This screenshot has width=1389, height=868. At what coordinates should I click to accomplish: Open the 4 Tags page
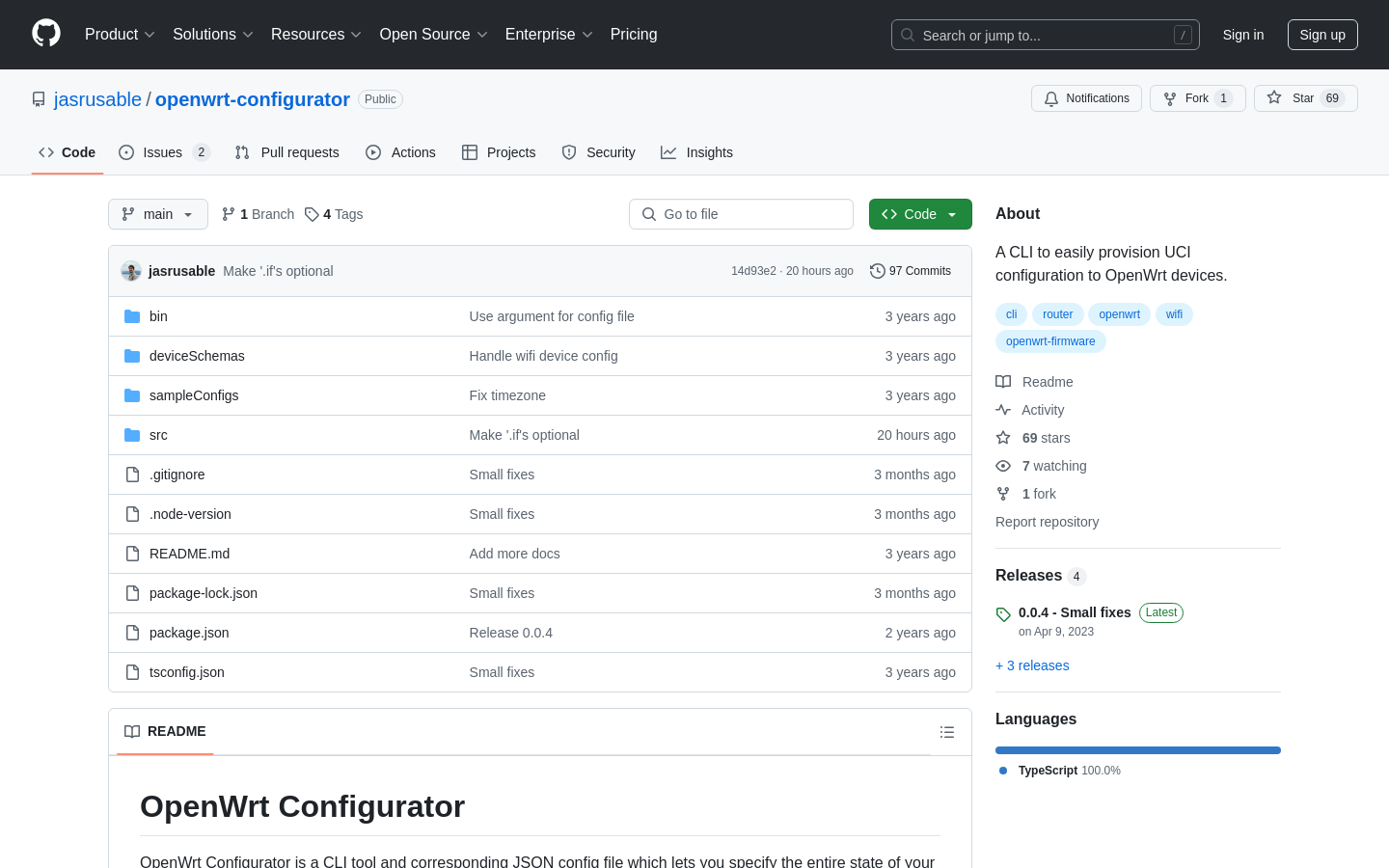point(334,214)
